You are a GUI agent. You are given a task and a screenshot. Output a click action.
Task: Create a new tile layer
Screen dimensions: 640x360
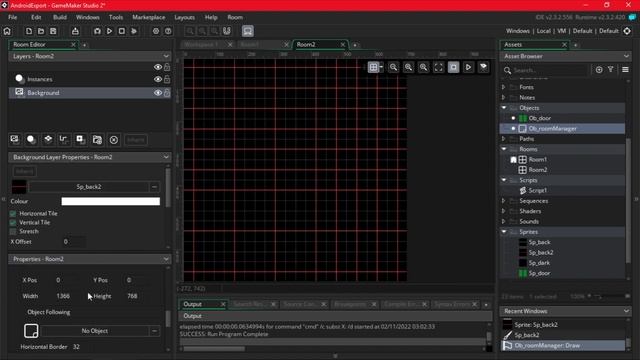point(48,140)
